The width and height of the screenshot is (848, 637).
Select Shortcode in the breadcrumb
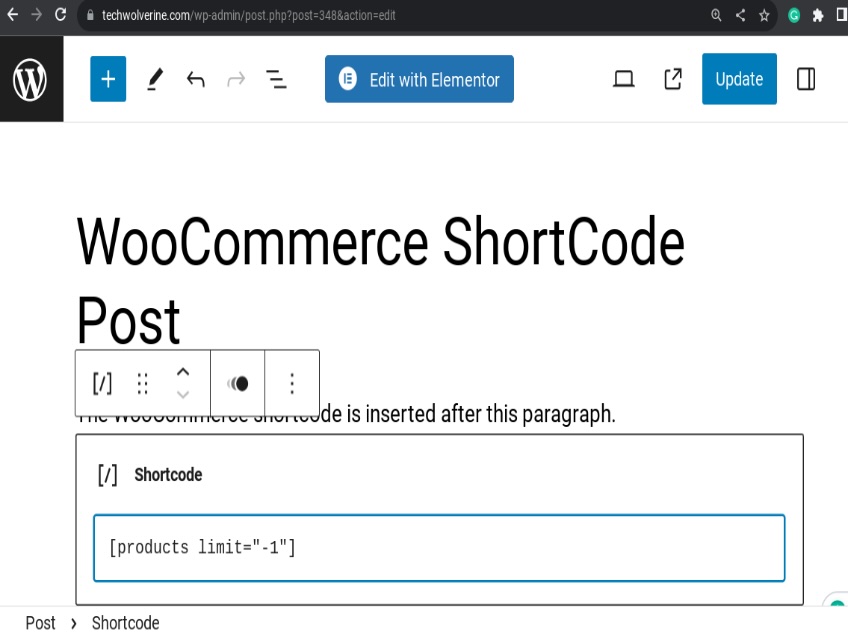click(x=125, y=623)
